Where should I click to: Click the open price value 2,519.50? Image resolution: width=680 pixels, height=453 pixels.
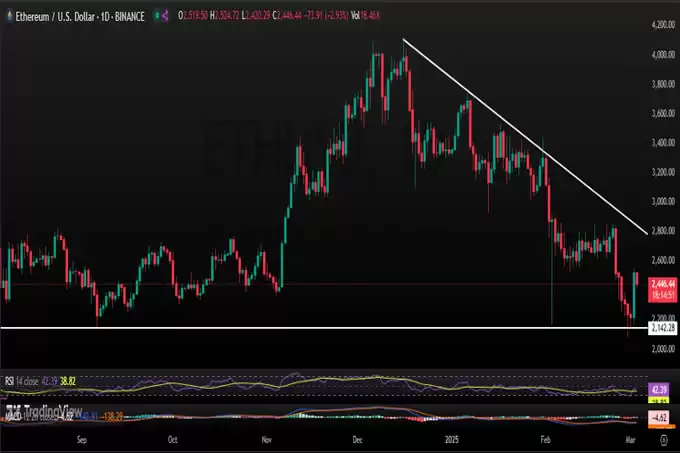pyautogui.click(x=196, y=16)
